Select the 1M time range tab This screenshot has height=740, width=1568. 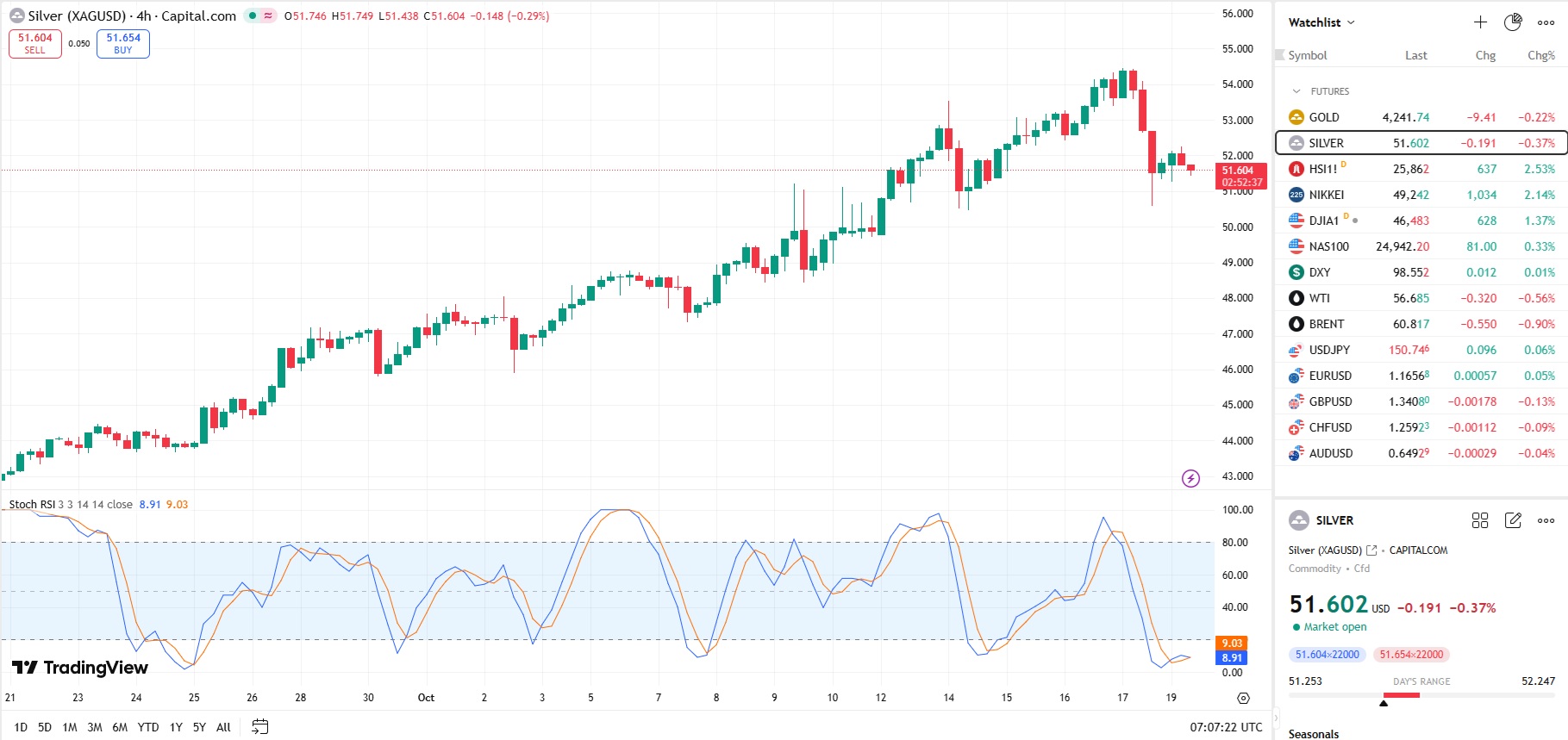(70, 727)
